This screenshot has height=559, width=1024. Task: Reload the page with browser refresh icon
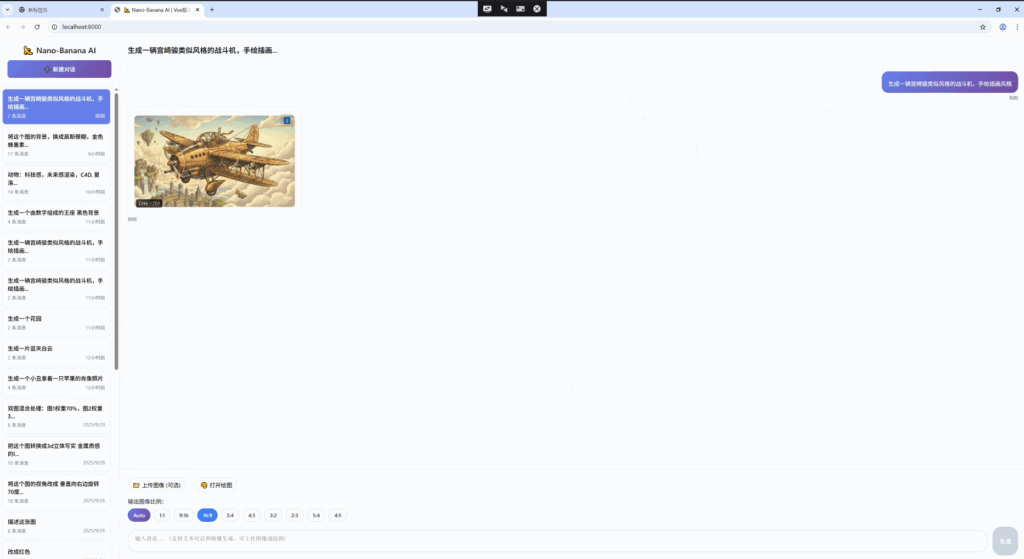pyautogui.click(x=38, y=27)
